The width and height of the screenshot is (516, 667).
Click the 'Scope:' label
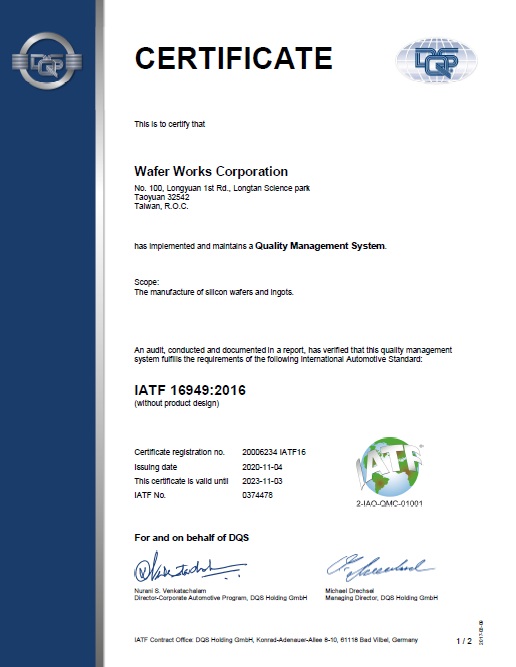pyautogui.click(x=147, y=282)
